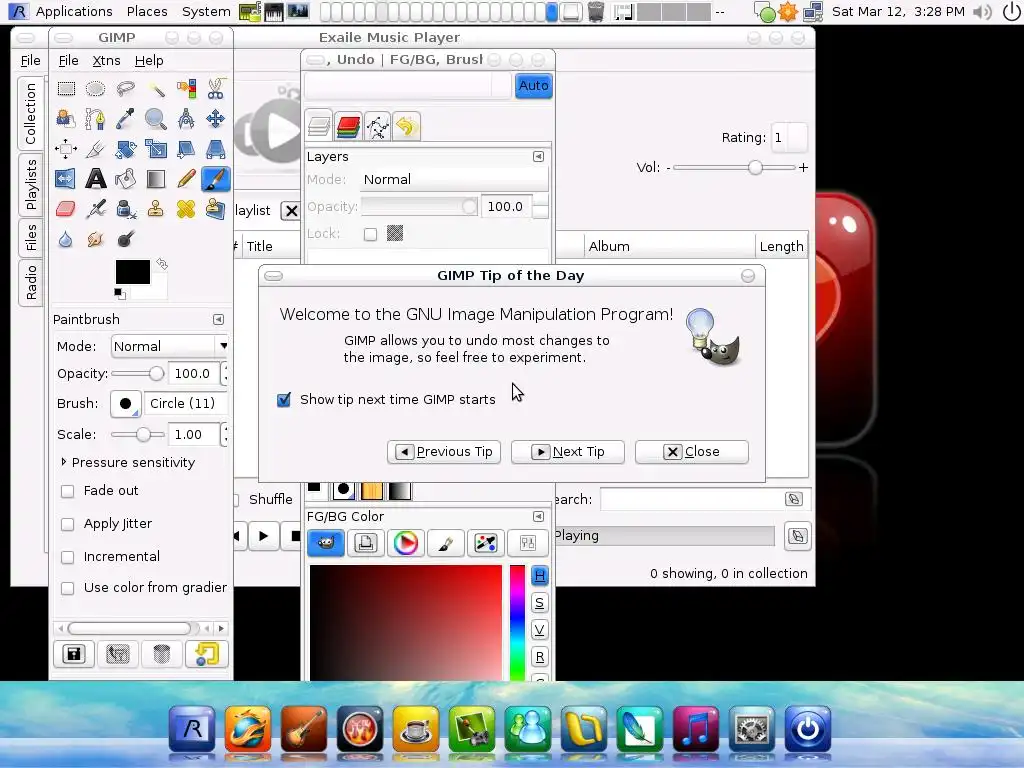This screenshot has width=1024, height=768.
Task: Open the Undo History tab icon
Action: pos(406,126)
